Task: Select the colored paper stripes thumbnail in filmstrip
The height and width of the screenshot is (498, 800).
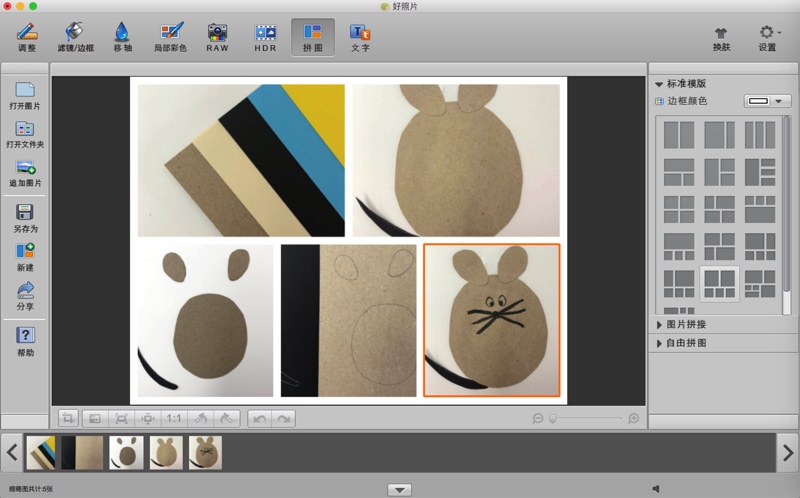Action: coord(41,452)
